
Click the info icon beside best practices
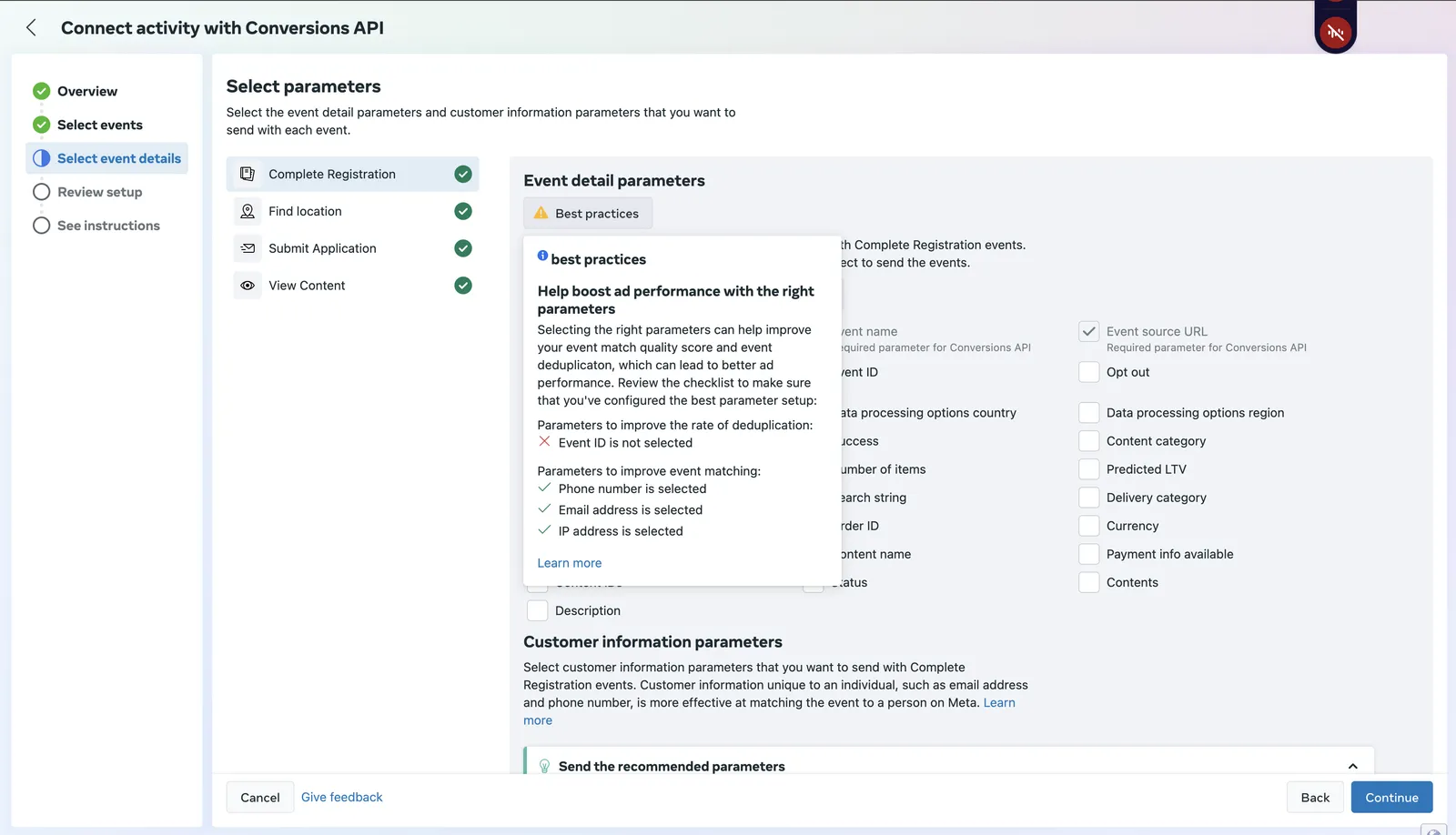(542, 256)
